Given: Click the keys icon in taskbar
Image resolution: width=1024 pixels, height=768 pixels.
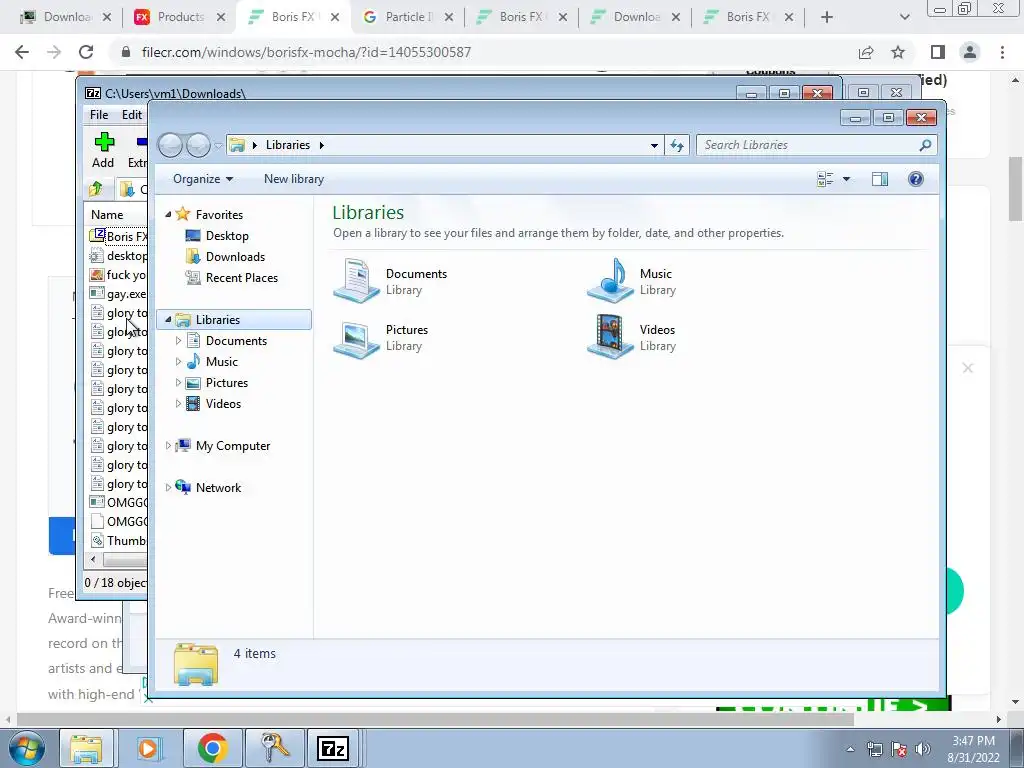Looking at the screenshot, I should click(x=275, y=748).
